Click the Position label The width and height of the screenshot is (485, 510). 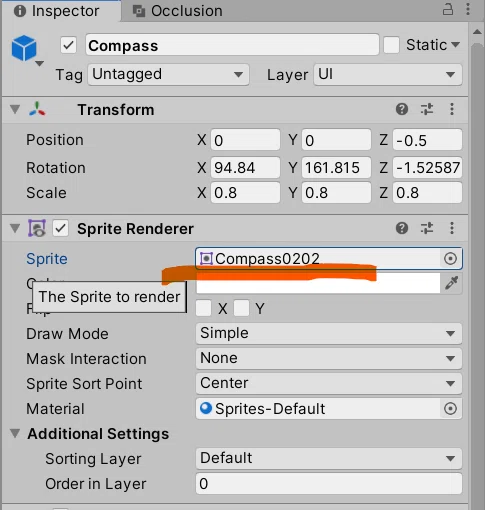point(55,140)
